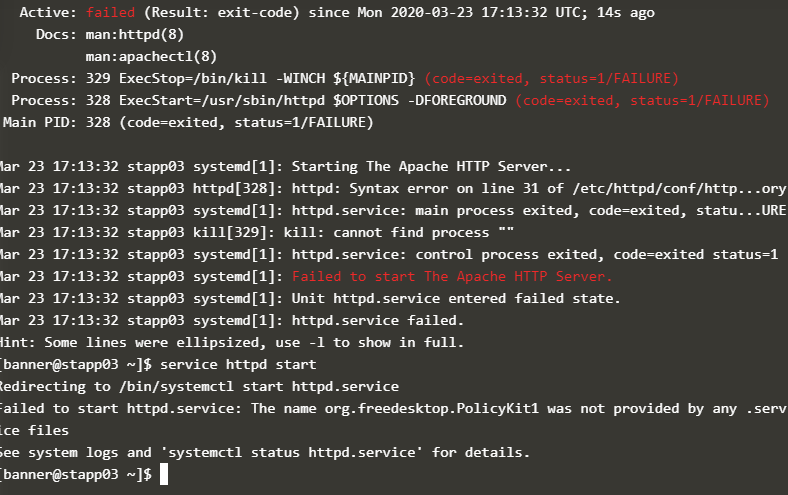Click the "httpd.service failed." log line

tap(378, 320)
